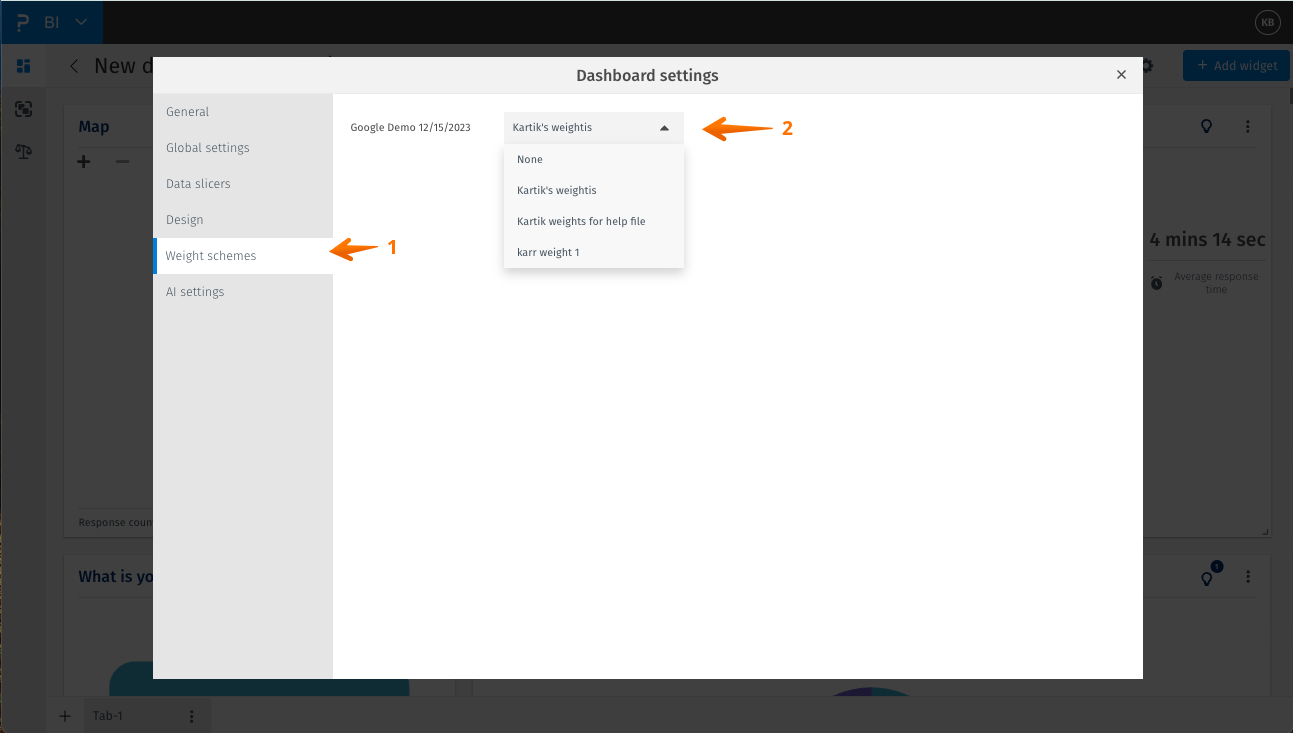The width and height of the screenshot is (1293, 733).
Task: Close the Dashboard settings dialog
Action: 1121,75
